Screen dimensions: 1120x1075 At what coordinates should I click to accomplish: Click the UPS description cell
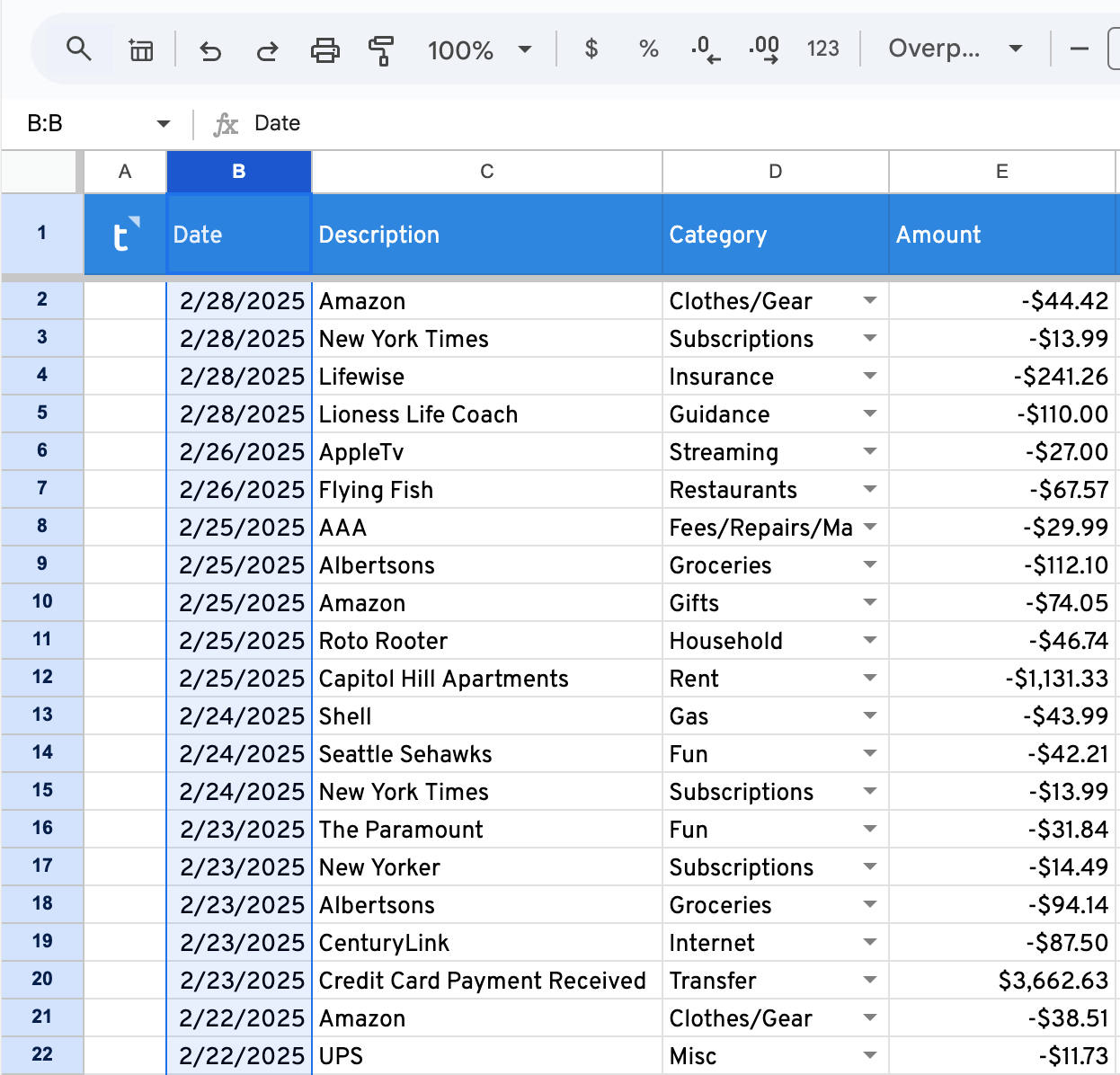(487, 1055)
